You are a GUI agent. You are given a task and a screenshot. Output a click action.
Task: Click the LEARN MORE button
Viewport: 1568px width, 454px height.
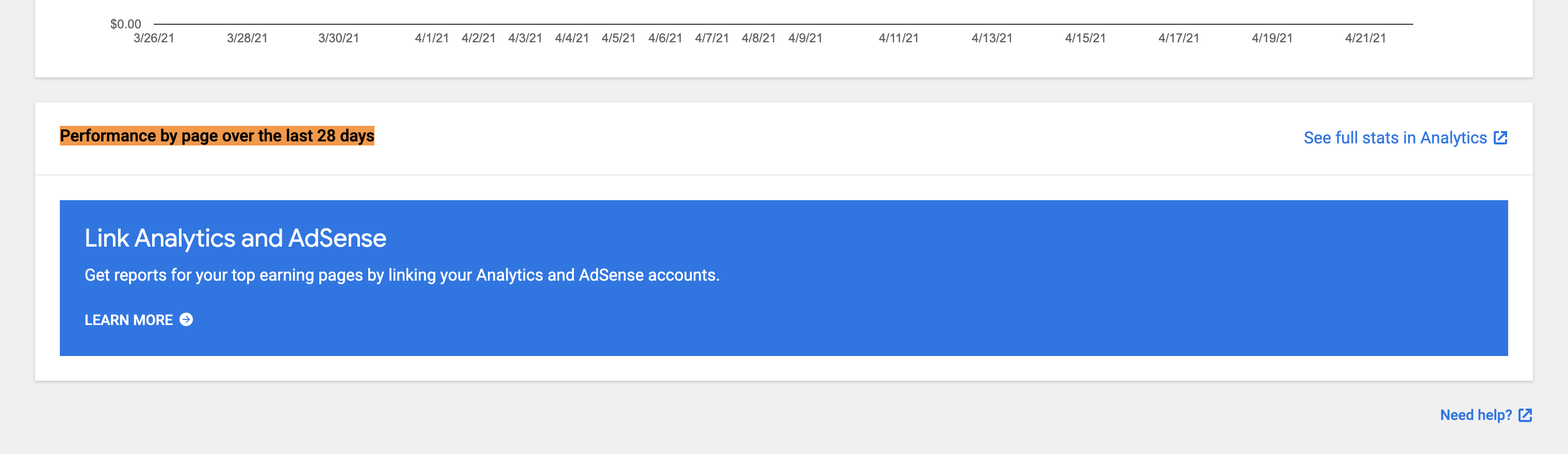tap(129, 319)
